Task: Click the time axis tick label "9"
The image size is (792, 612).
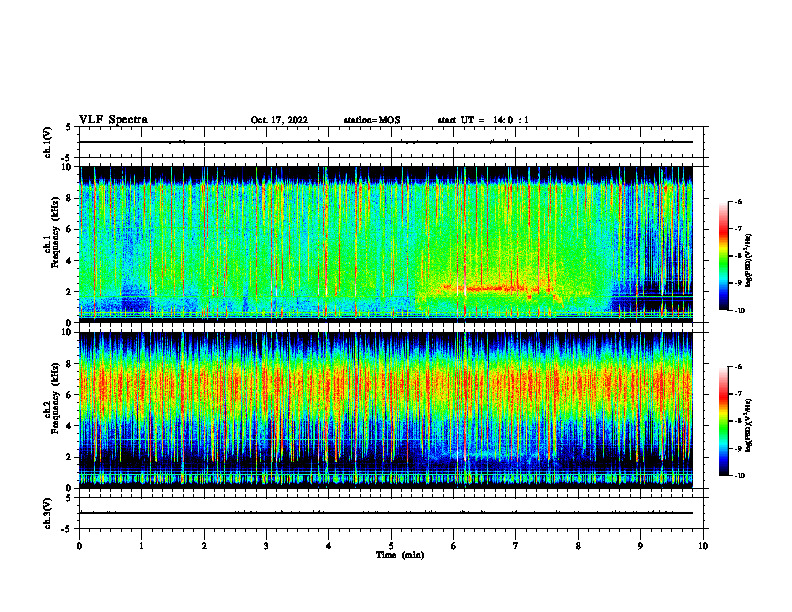Action: tap(640, 546)
